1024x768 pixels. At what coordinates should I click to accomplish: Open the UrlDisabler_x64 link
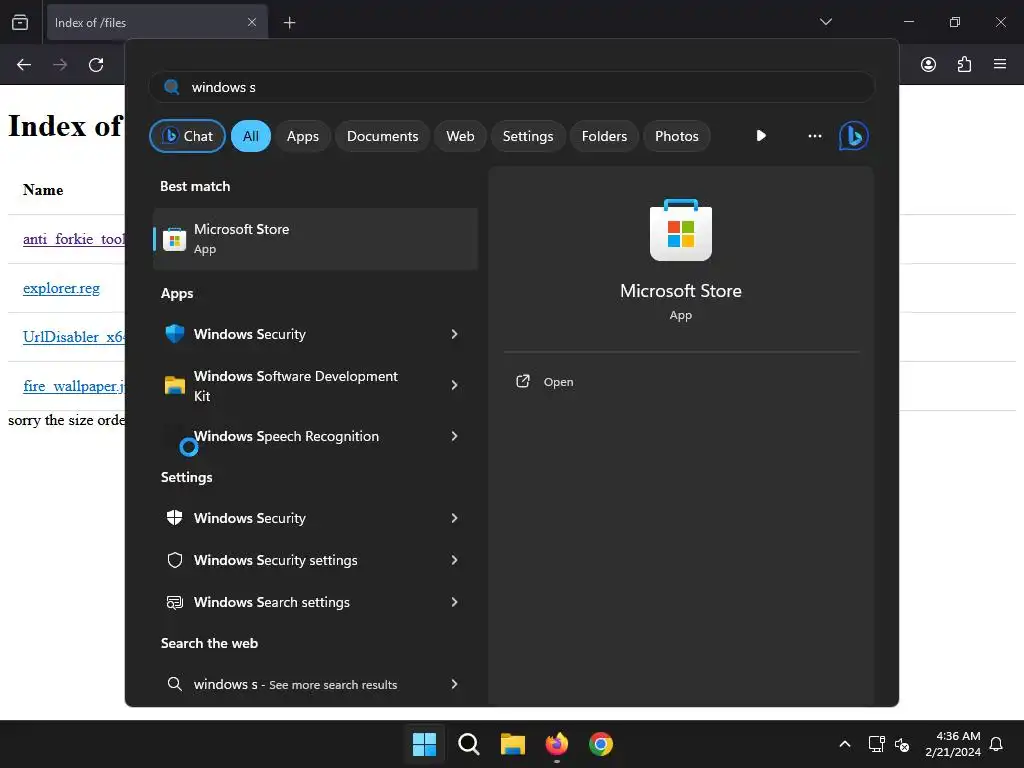coord(74,337)
